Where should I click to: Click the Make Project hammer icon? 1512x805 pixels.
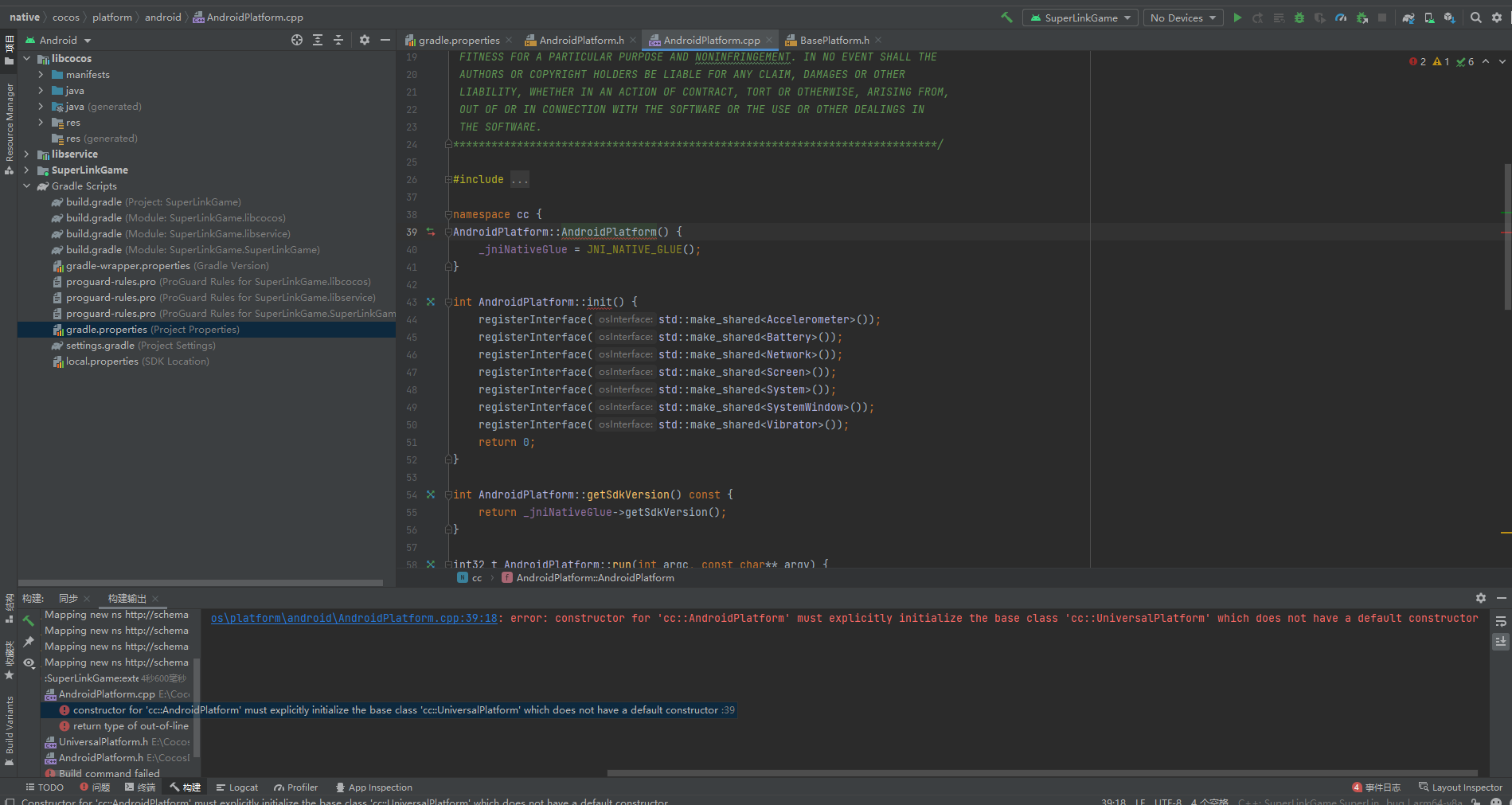tap(1006, 18)
